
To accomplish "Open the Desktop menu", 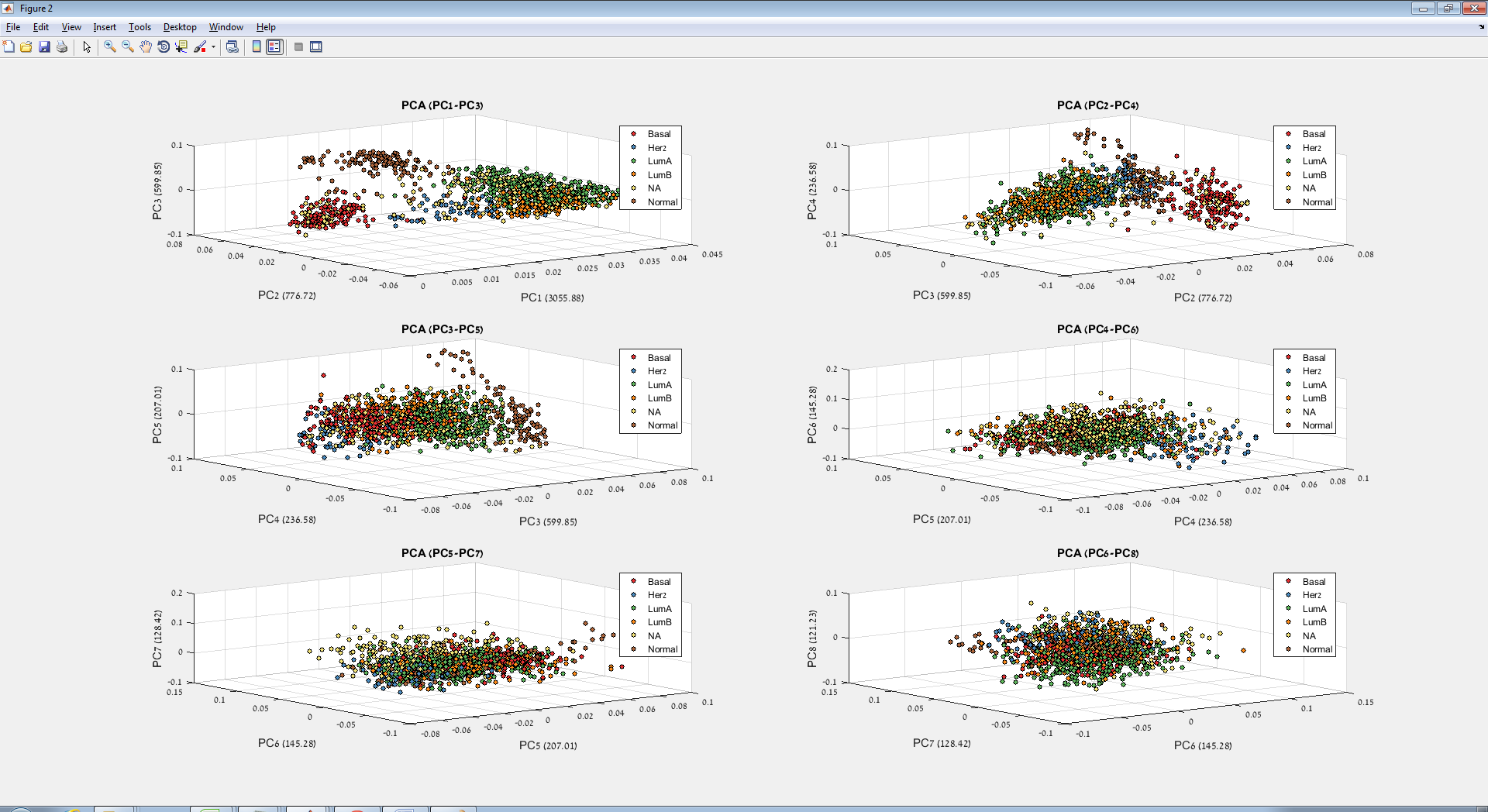I will (180, 27).
